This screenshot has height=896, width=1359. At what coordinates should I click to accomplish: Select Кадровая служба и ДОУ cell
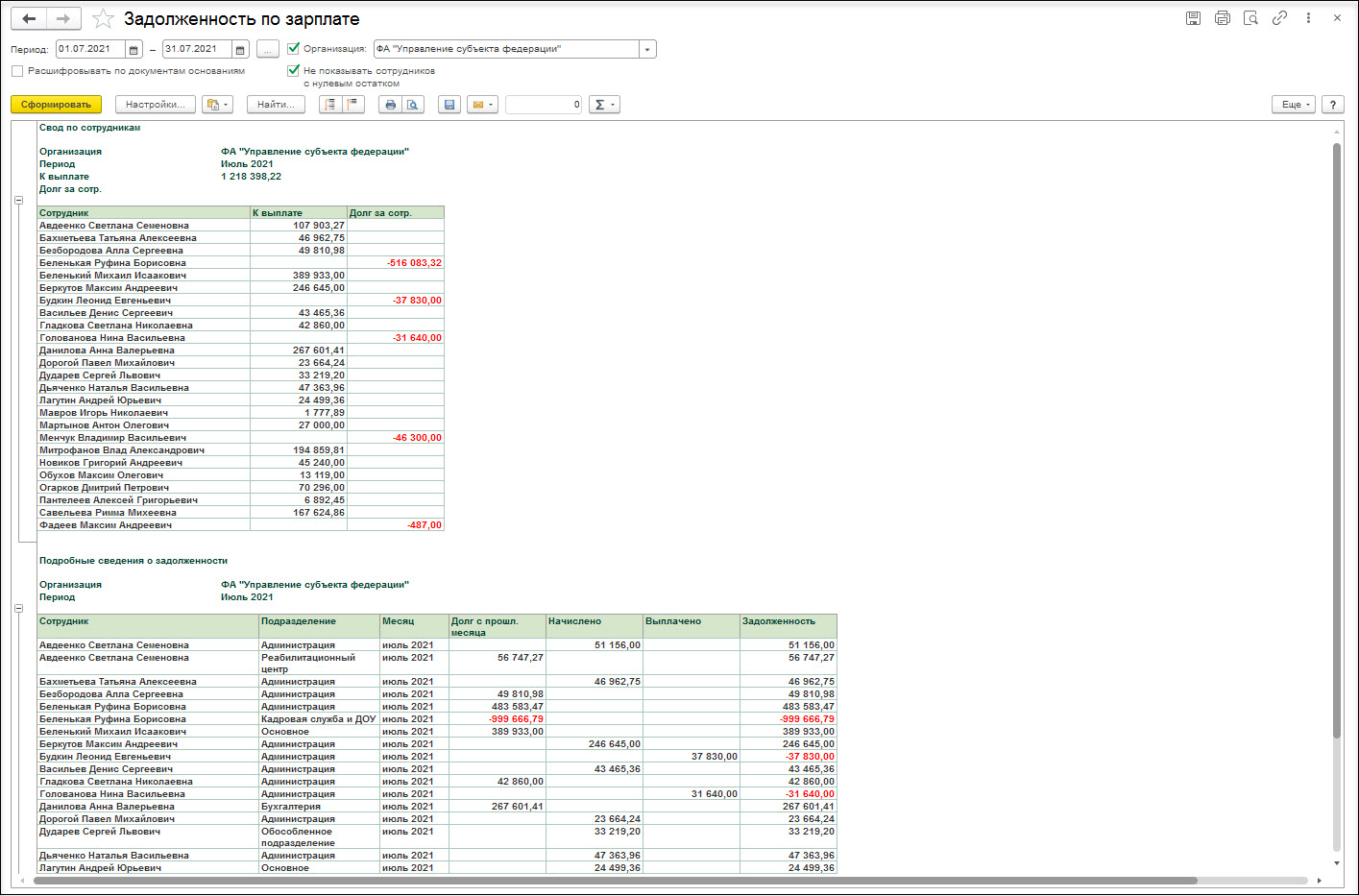[320, 719]
